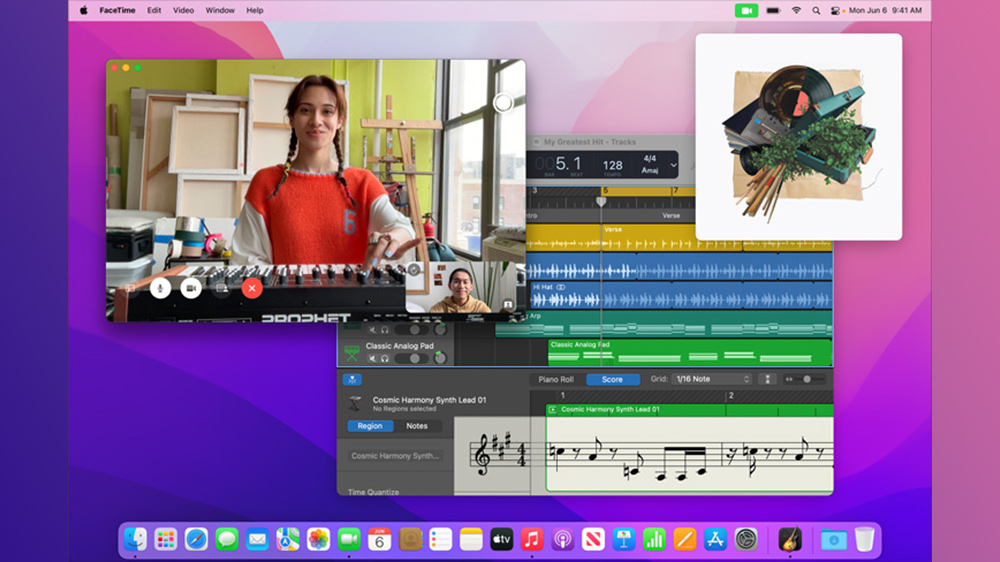Open FaceTime screen share control
The image size is (1000, 562).
tap(221, 288)
